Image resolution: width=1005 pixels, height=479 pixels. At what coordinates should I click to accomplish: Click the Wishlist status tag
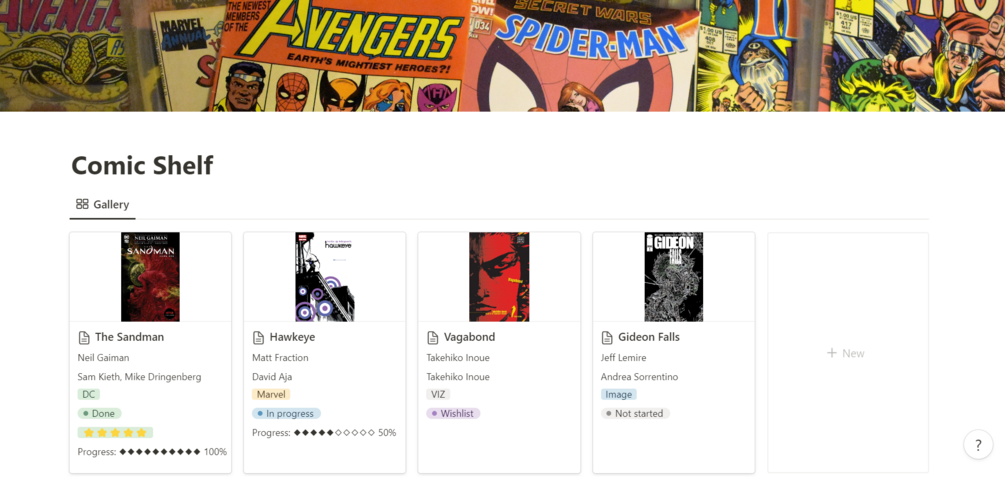[x=453, y=414]
